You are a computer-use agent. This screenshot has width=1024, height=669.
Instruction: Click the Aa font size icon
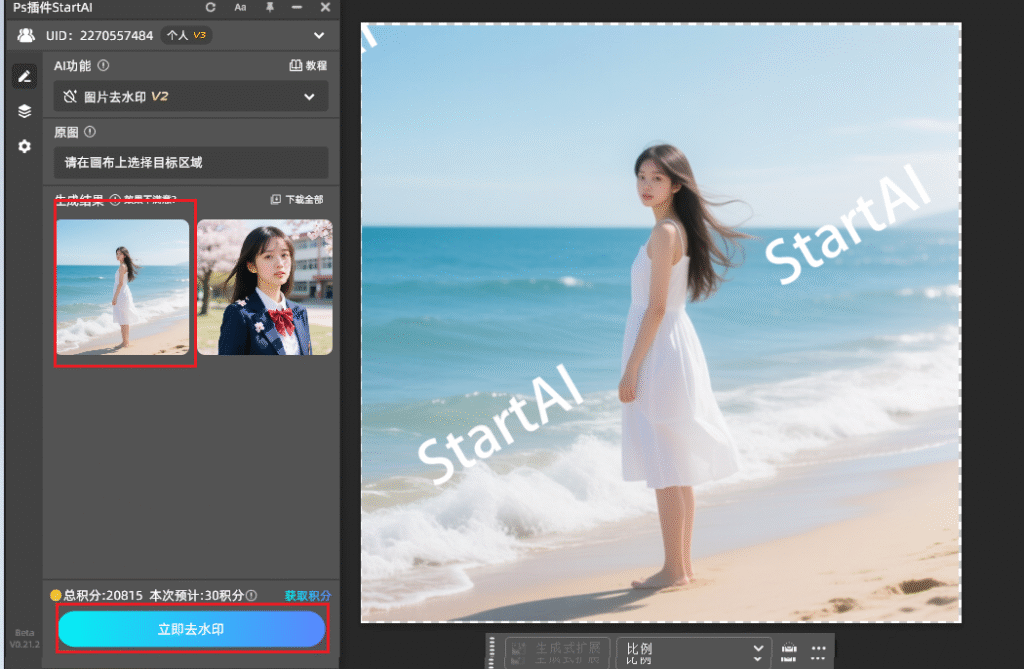pos(240,7)
